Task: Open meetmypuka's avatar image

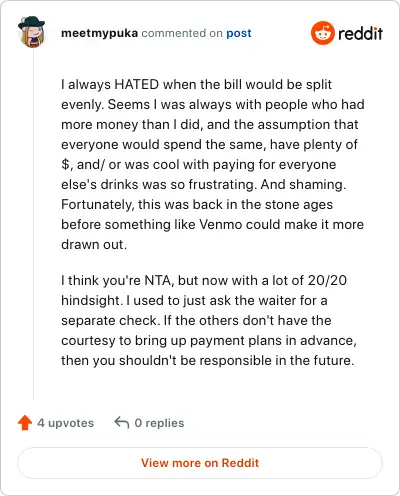Action: tap(31, 32)
